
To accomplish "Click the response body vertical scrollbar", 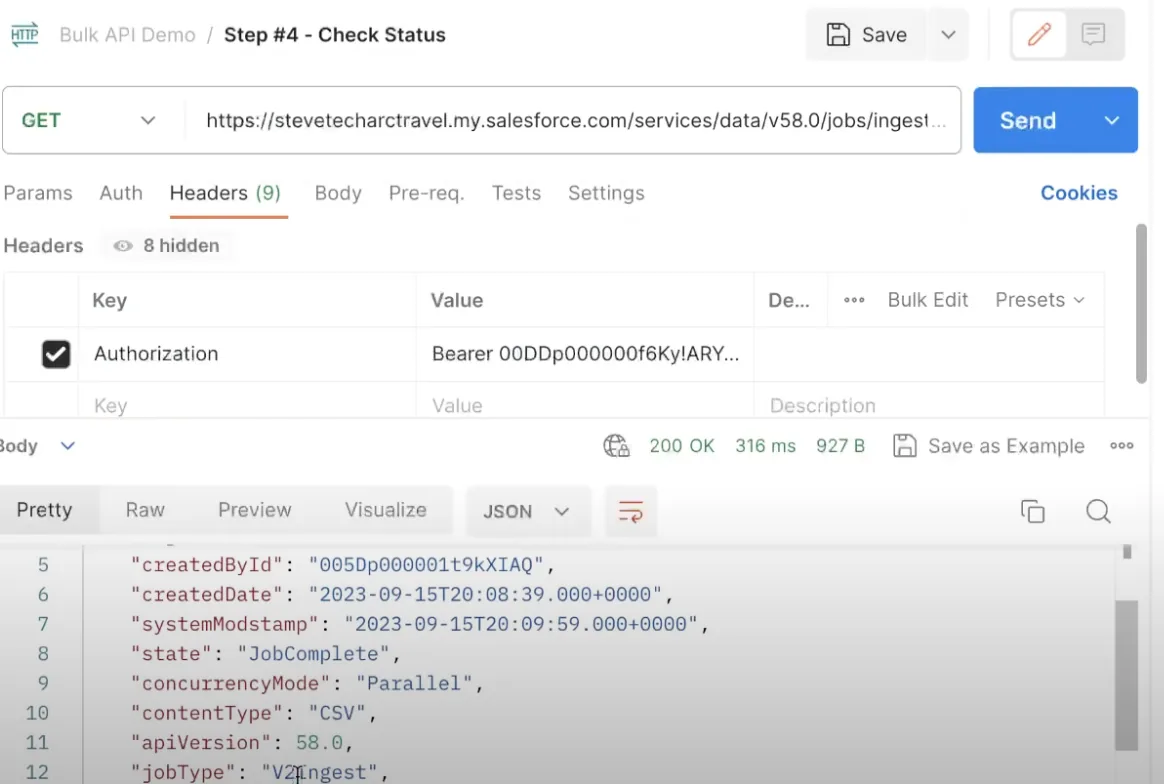I will coord(1126,675).
